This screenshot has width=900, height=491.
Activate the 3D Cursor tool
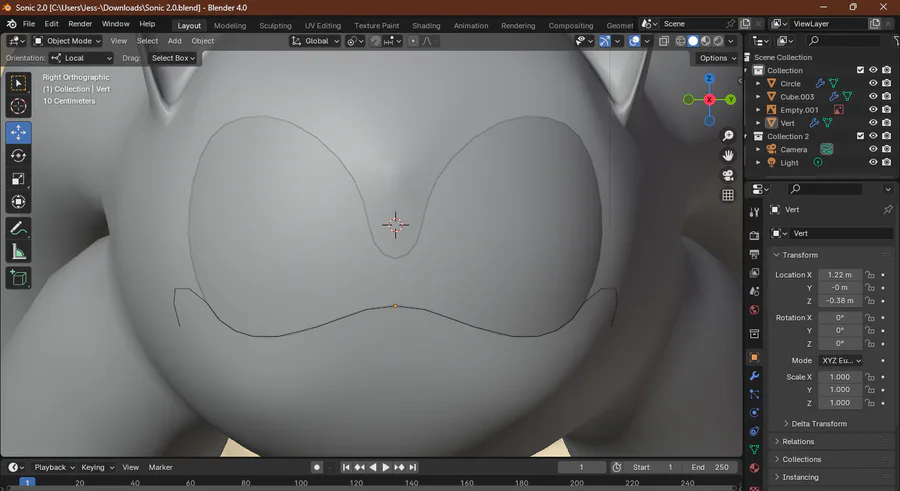click(x=18, y=106)
